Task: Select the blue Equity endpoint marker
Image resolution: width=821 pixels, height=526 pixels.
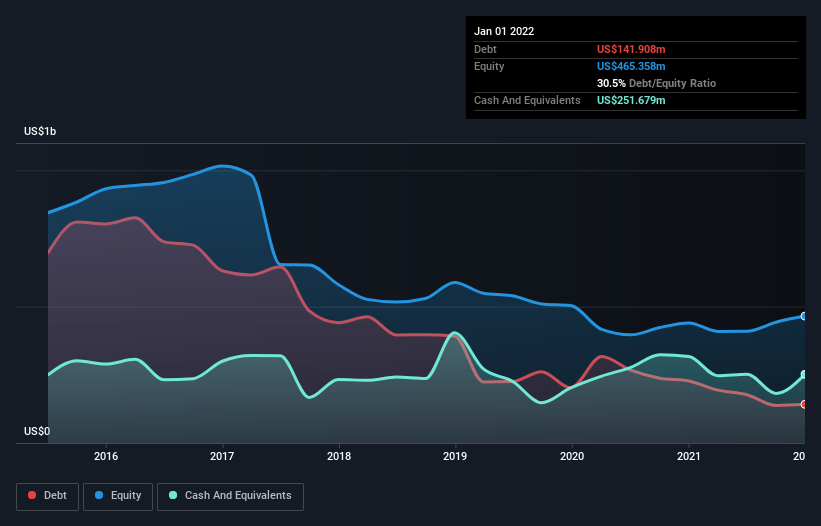Action: pyautogui.click(x=804, y=316)
